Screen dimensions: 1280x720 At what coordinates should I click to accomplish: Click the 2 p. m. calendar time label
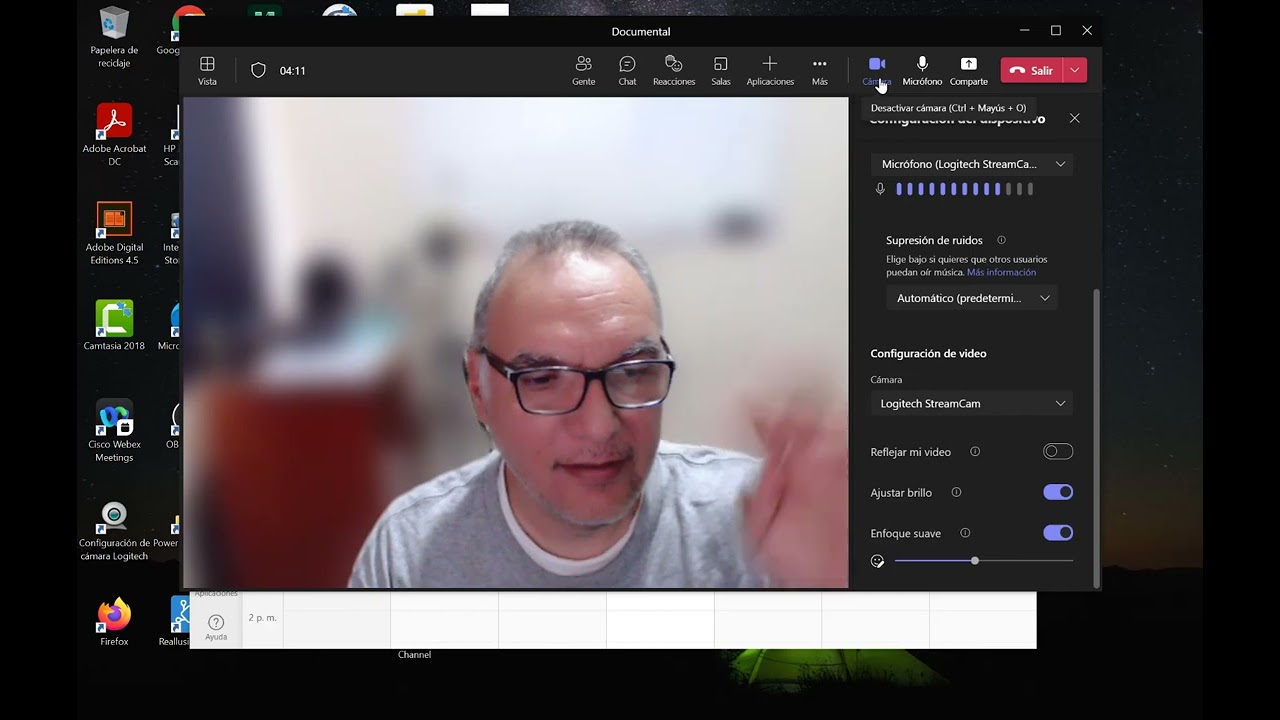(262, 618)
